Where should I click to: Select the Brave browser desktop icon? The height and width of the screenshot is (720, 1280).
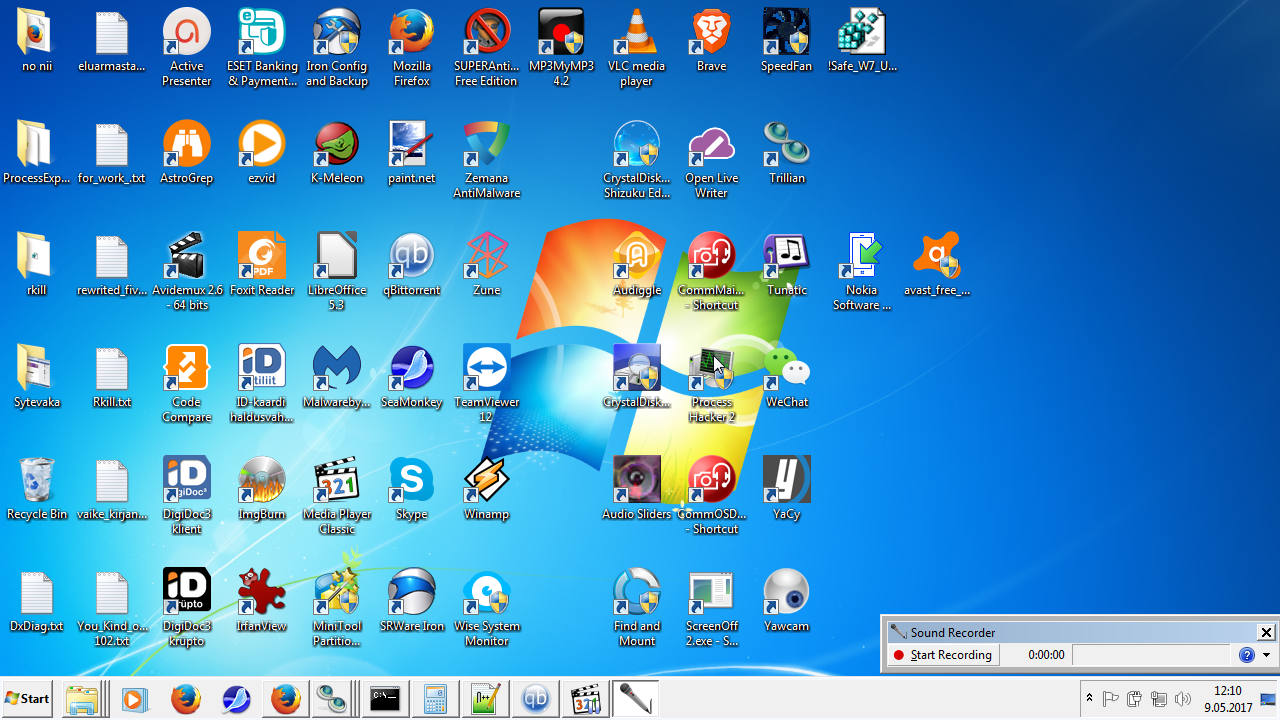(x=711, y=41)
